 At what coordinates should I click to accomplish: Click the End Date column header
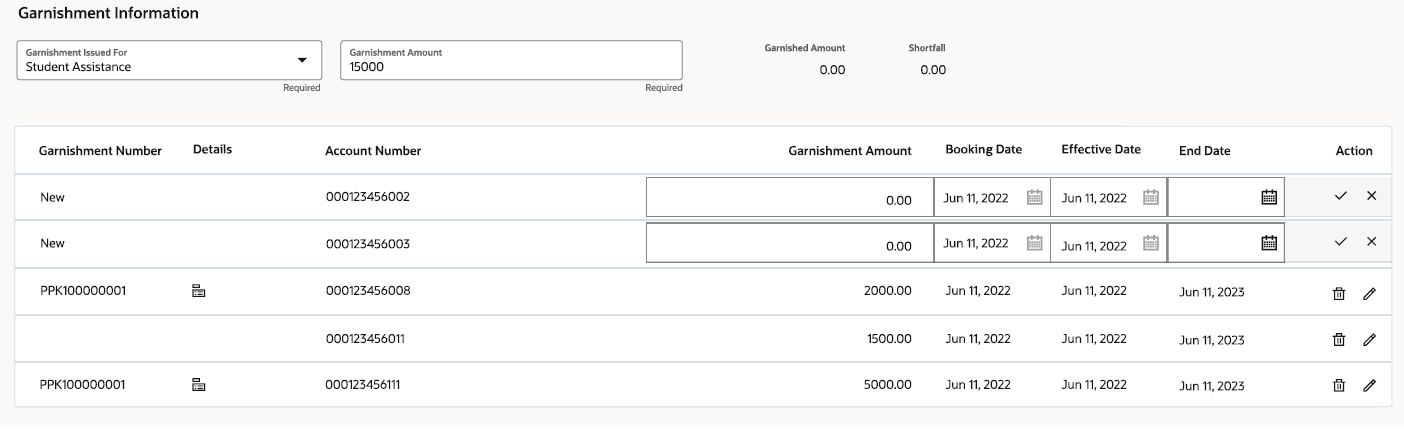(1205, 151)
